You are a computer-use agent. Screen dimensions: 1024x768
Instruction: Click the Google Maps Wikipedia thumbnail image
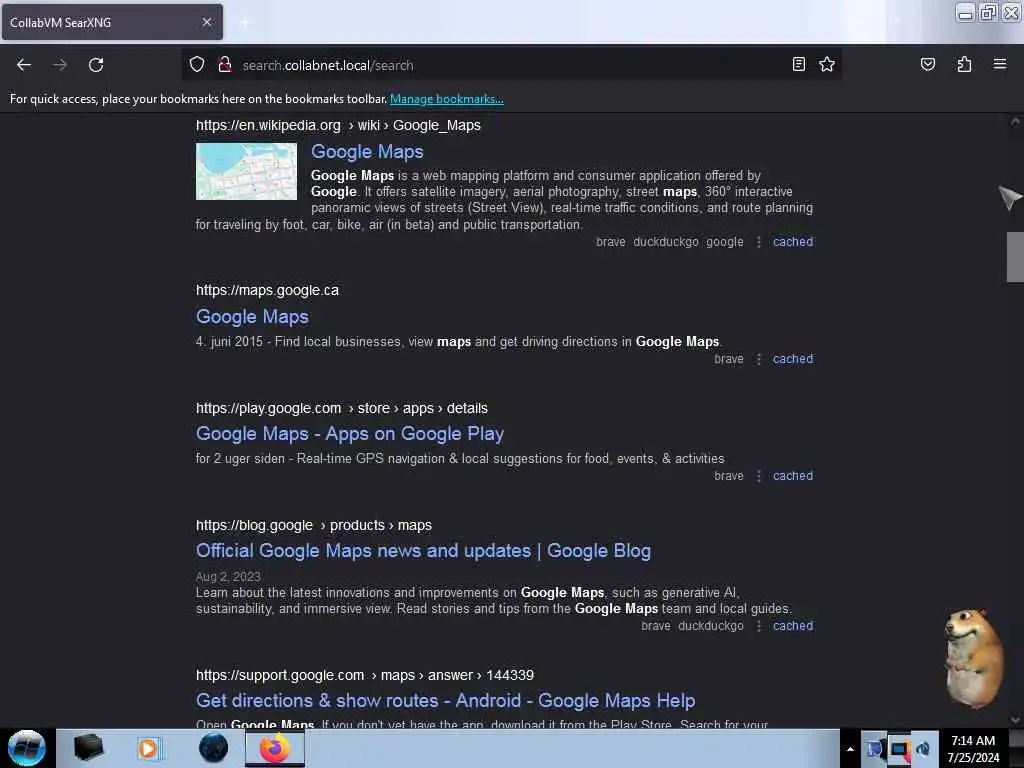246,171
